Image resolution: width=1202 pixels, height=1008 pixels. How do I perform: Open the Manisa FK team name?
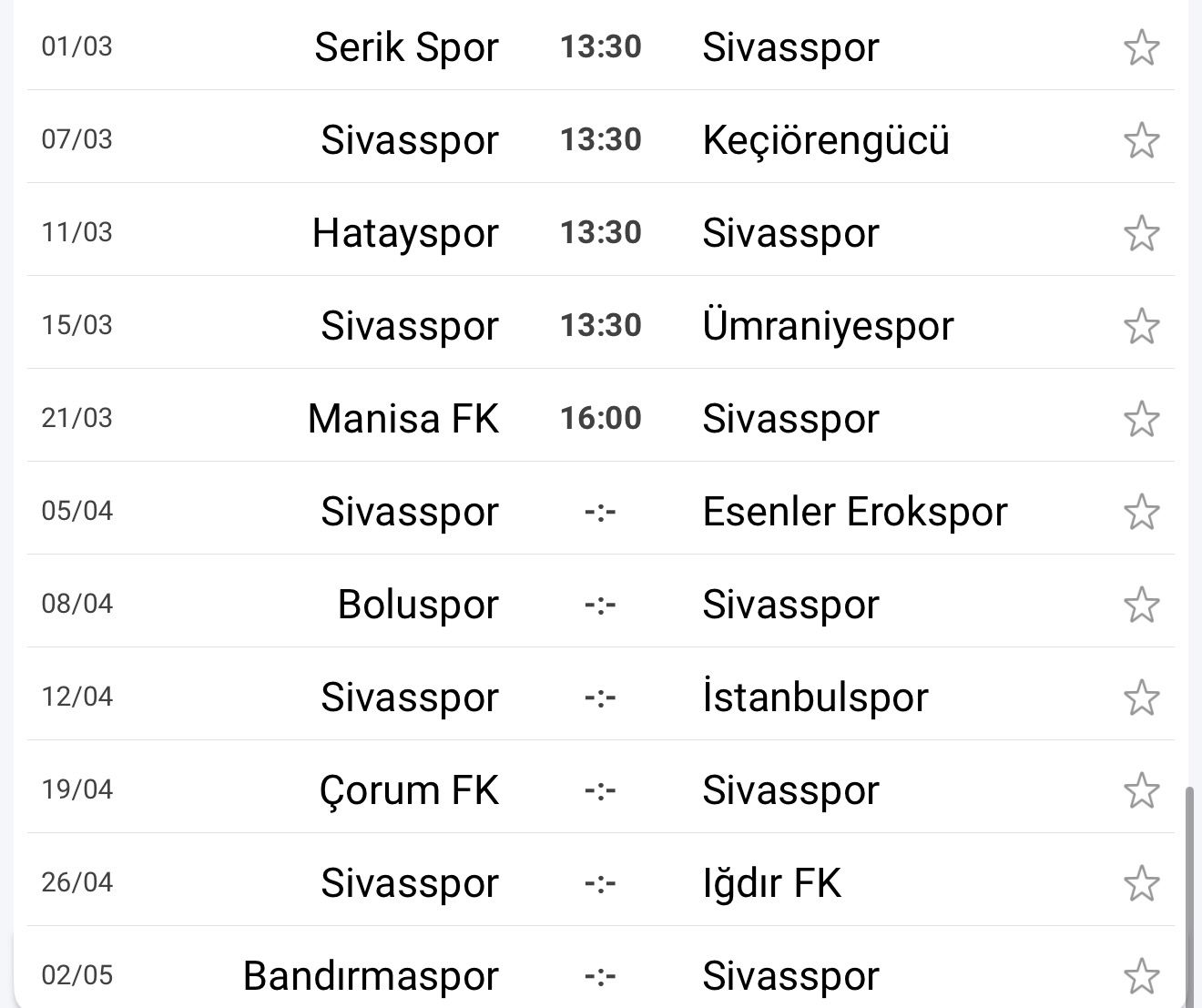click(x=403, y=419)
